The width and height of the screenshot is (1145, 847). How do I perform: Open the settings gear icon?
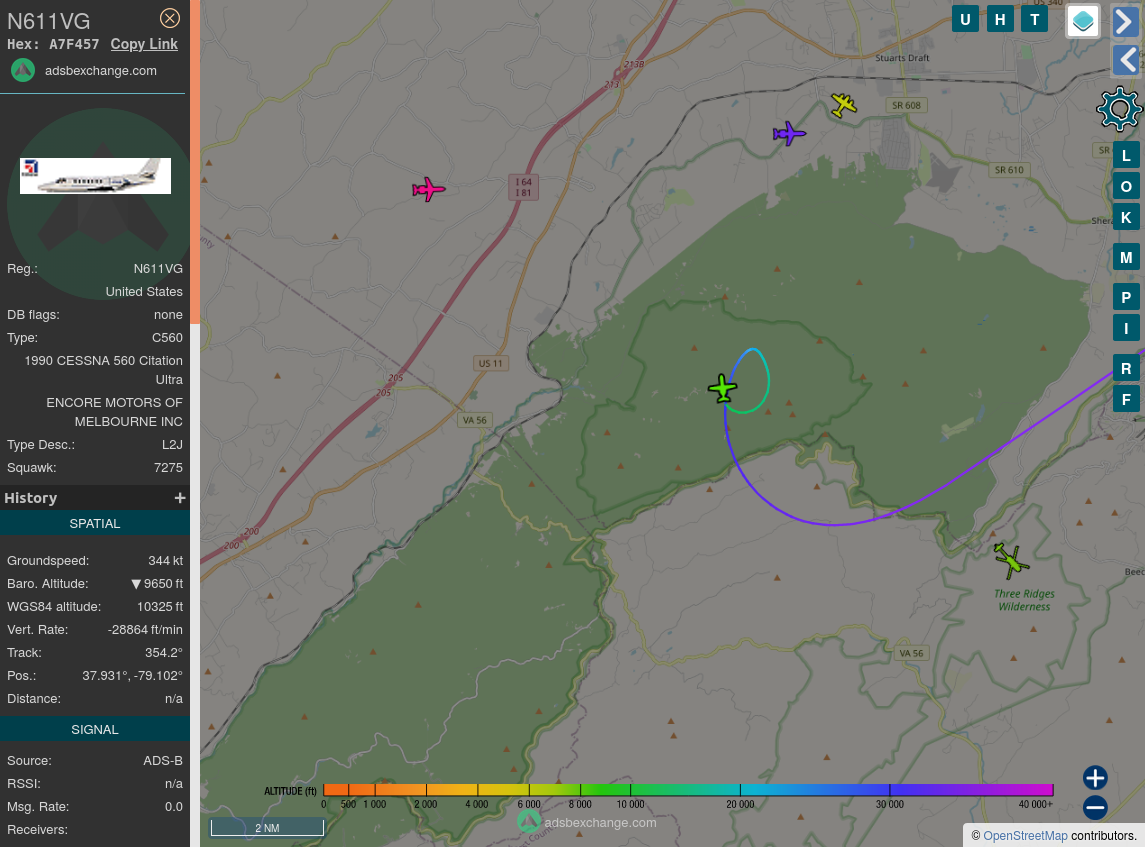[1119, 110]
